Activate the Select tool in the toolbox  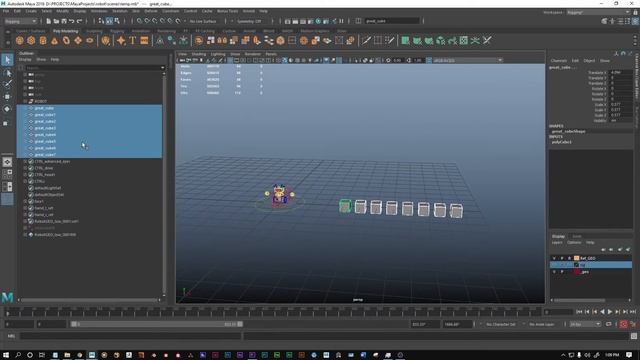pos(7,60)
